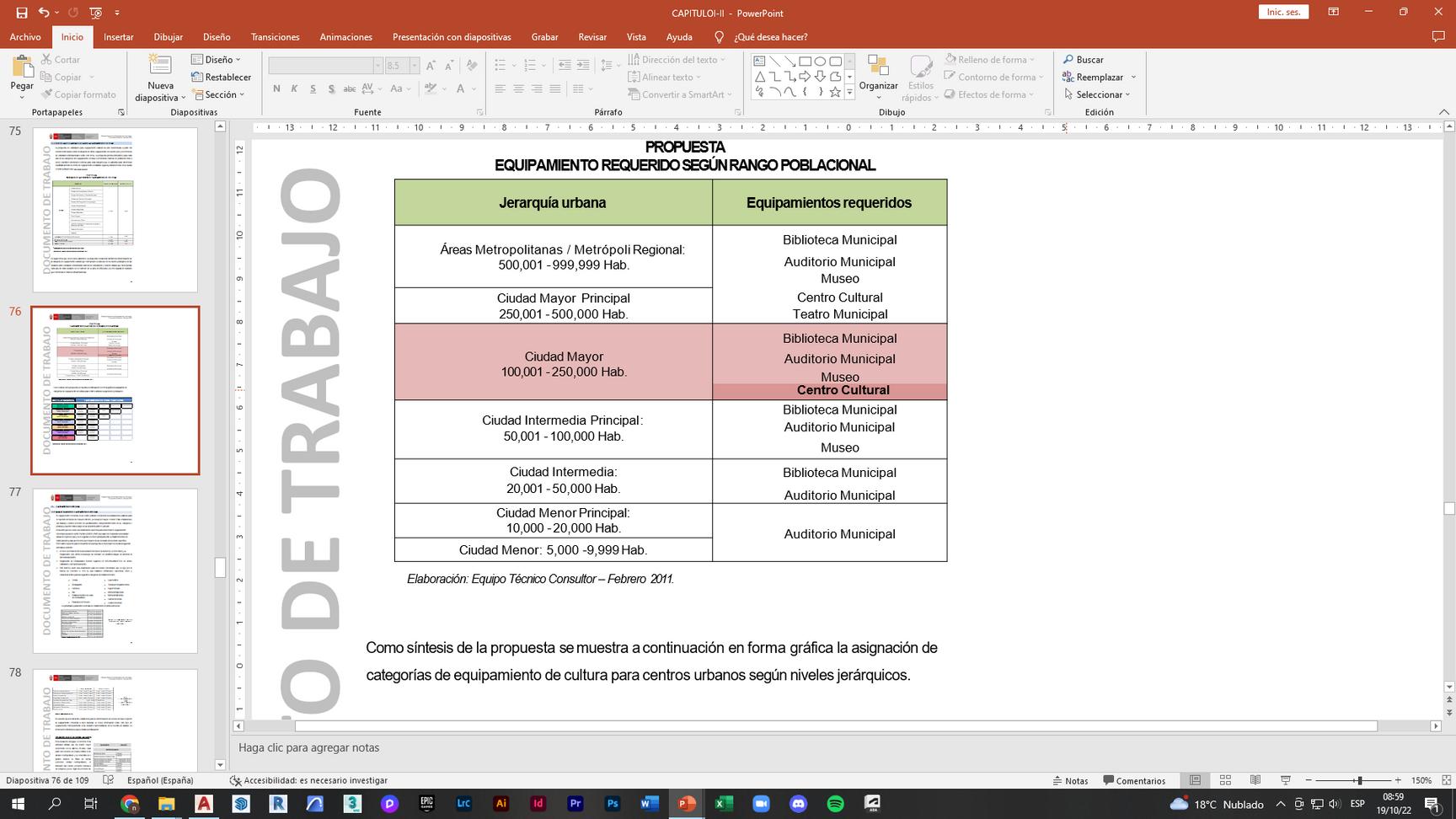Click the text highlight color button

[x=431, y=88]
